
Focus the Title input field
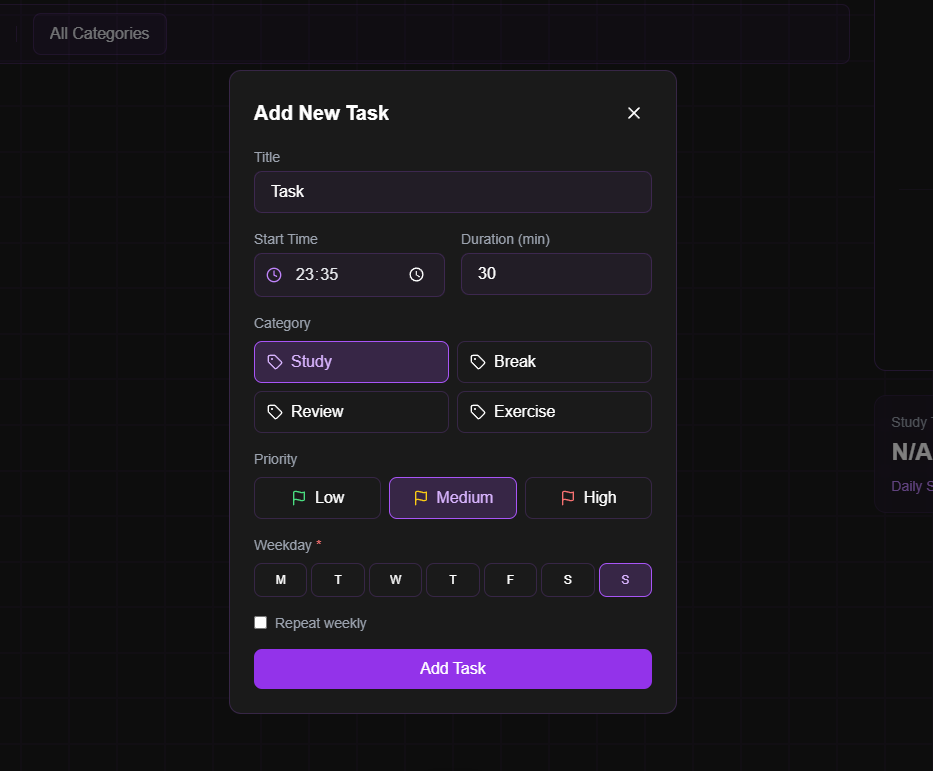453,192
